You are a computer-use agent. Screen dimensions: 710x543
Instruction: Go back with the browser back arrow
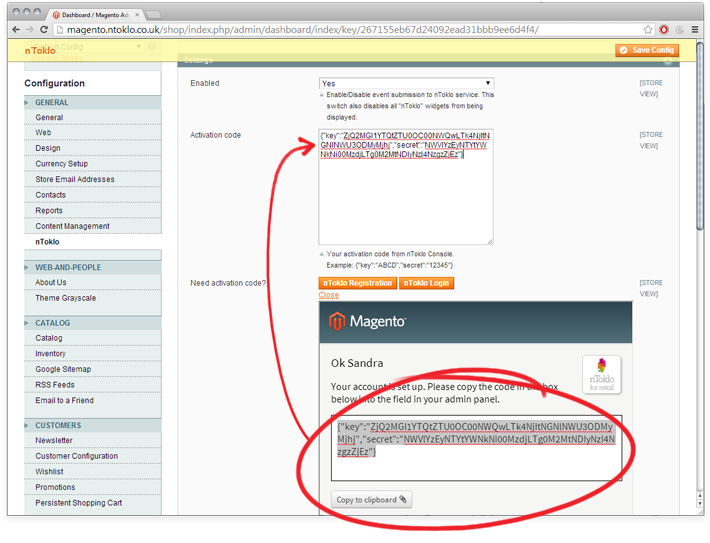coord(16,30)
